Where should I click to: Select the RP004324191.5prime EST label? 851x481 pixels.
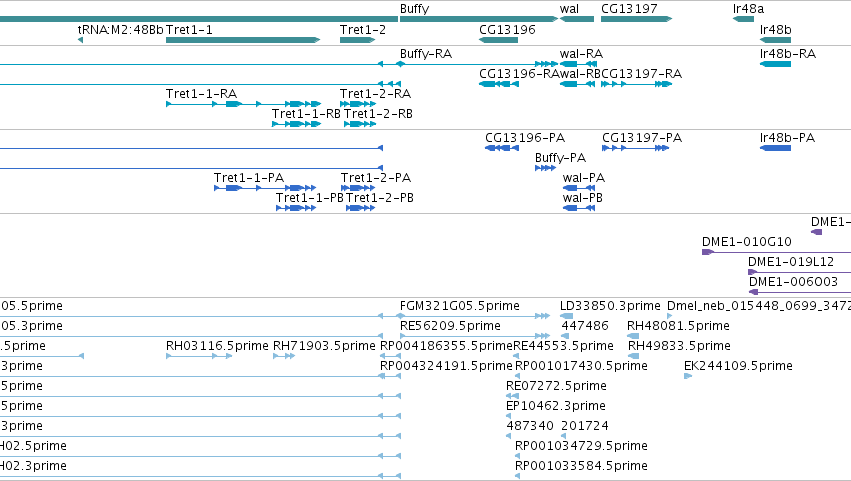tap(446, 366)
